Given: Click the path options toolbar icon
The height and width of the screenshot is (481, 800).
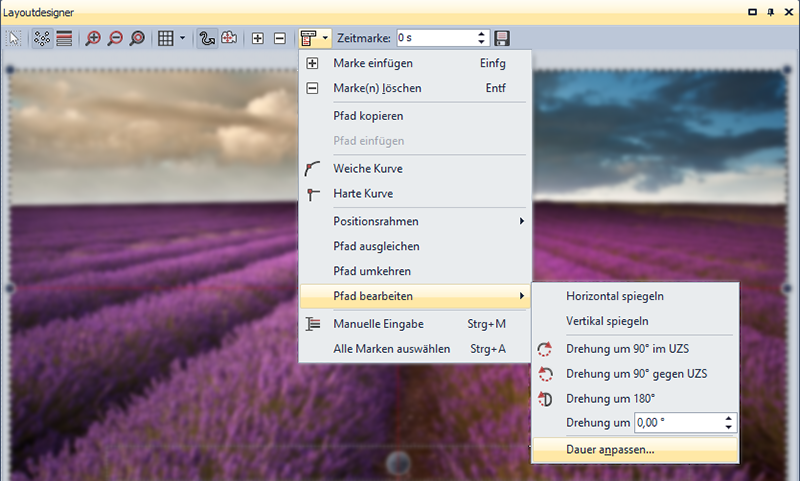Looking at the screenshot, I should point(309,38).
